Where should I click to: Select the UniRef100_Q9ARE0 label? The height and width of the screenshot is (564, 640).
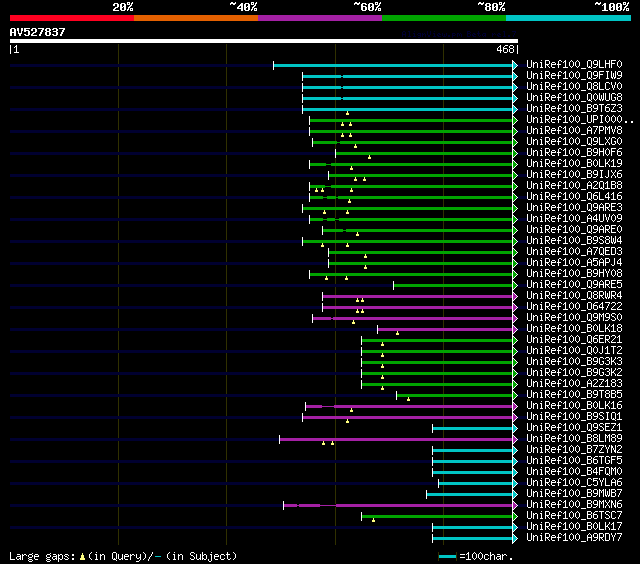574,230
